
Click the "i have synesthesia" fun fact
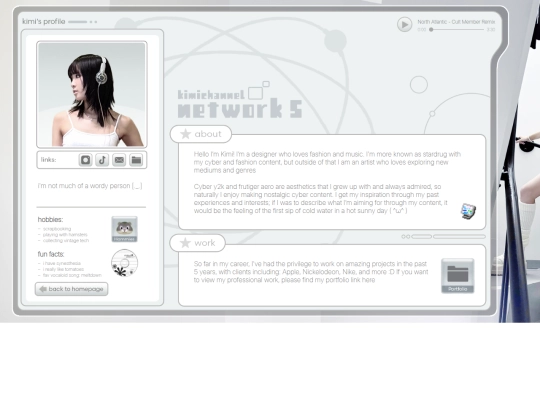pos(62,263)
